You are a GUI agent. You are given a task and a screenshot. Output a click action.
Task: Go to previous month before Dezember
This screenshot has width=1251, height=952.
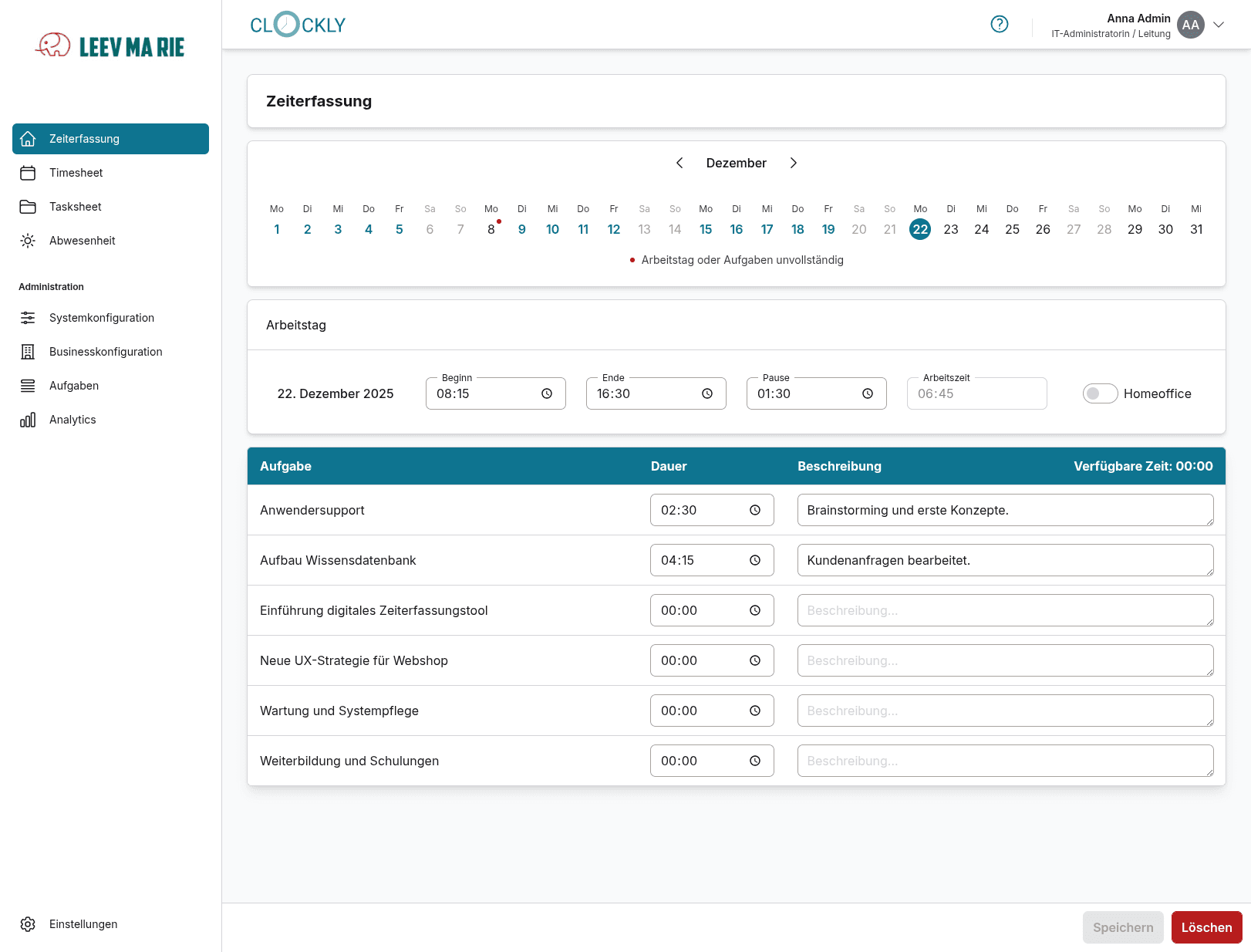click(679, 163)
